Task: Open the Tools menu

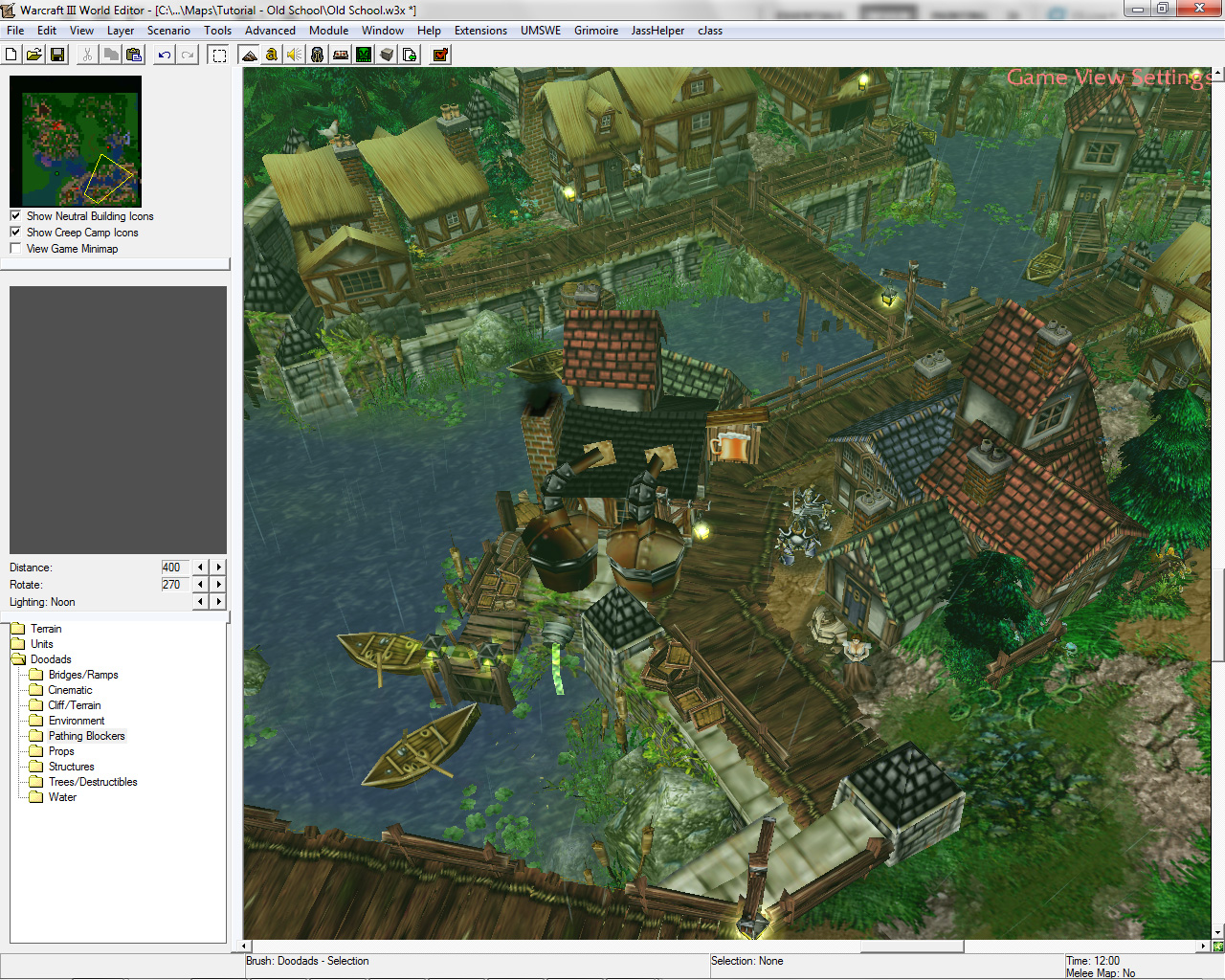Action: (x=218, y=31)
